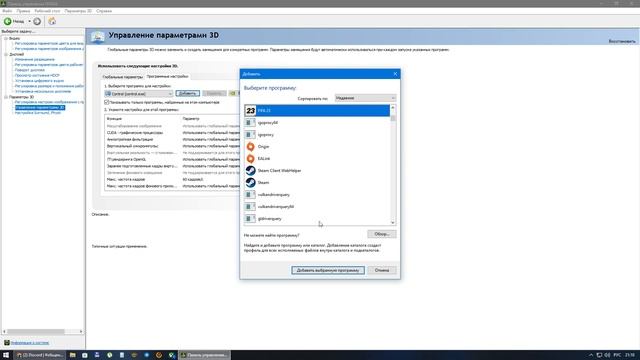Click the Обзор (Browse) button
The width and height of the screenshot is (640, 360).
tap(382, 234)
